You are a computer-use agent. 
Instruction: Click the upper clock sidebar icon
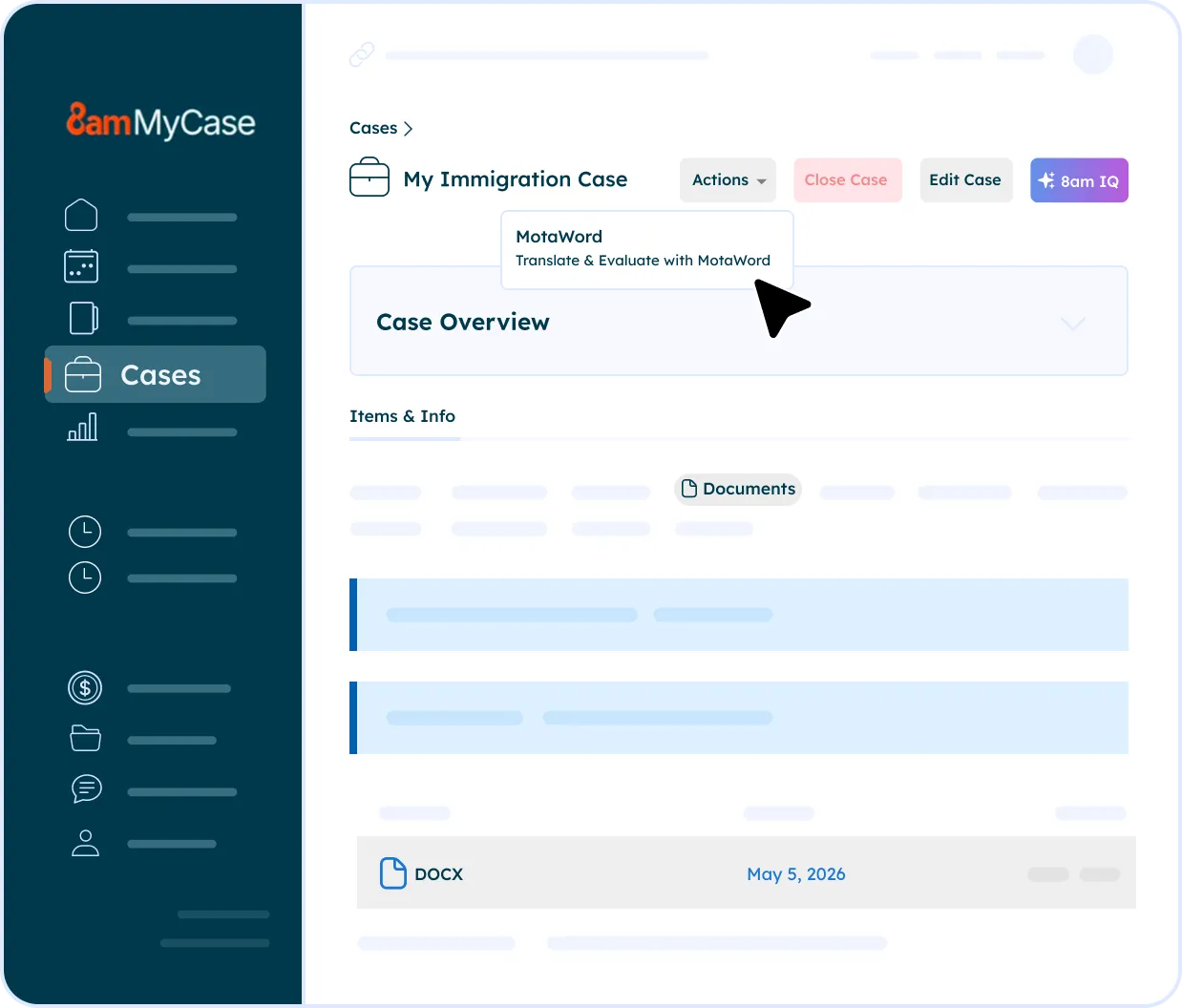(85, 532)
